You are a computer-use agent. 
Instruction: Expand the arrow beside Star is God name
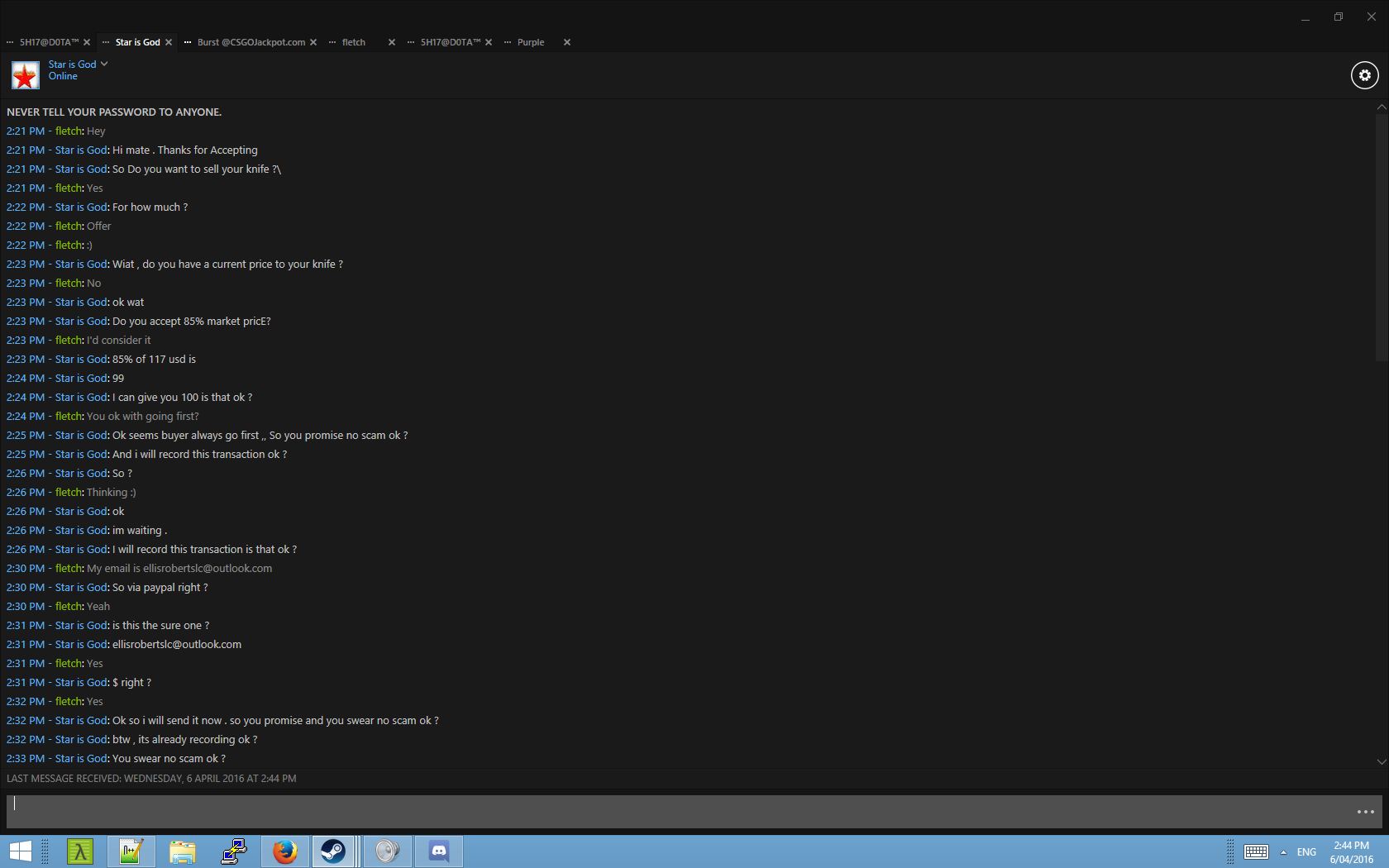coord(104,64)
